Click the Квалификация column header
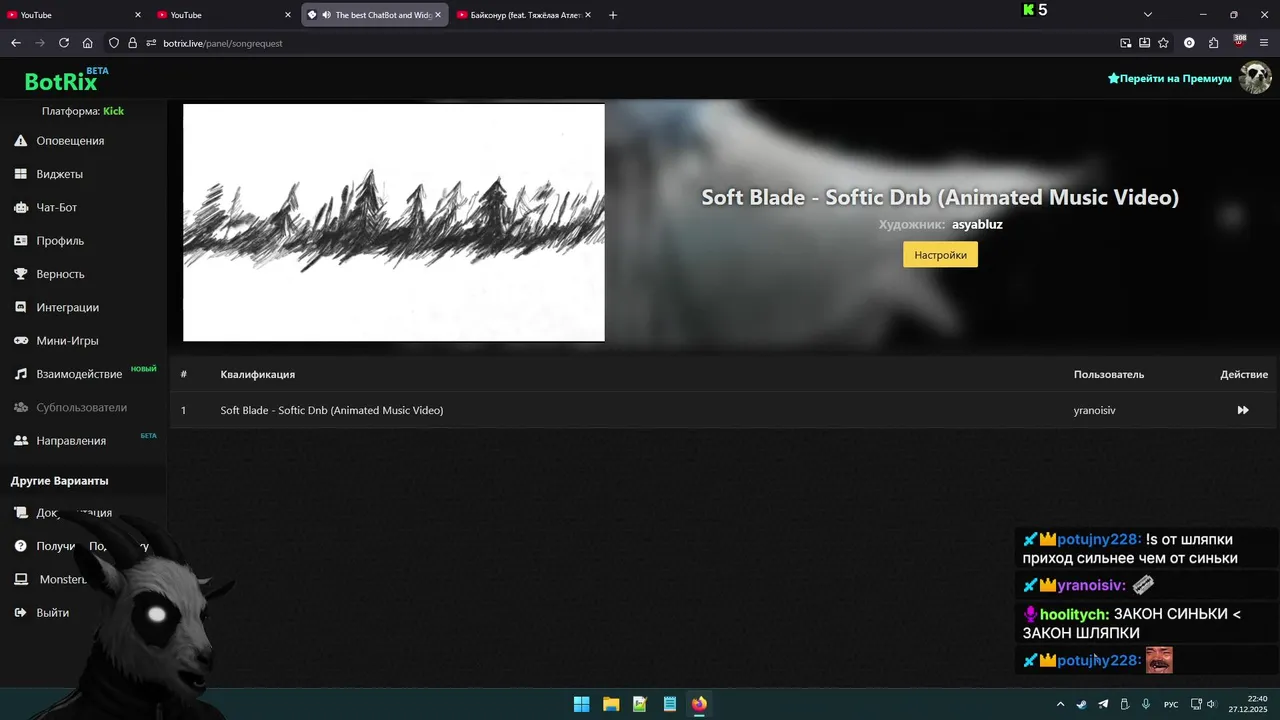The image size is (1280, 720). coord(257,374)
